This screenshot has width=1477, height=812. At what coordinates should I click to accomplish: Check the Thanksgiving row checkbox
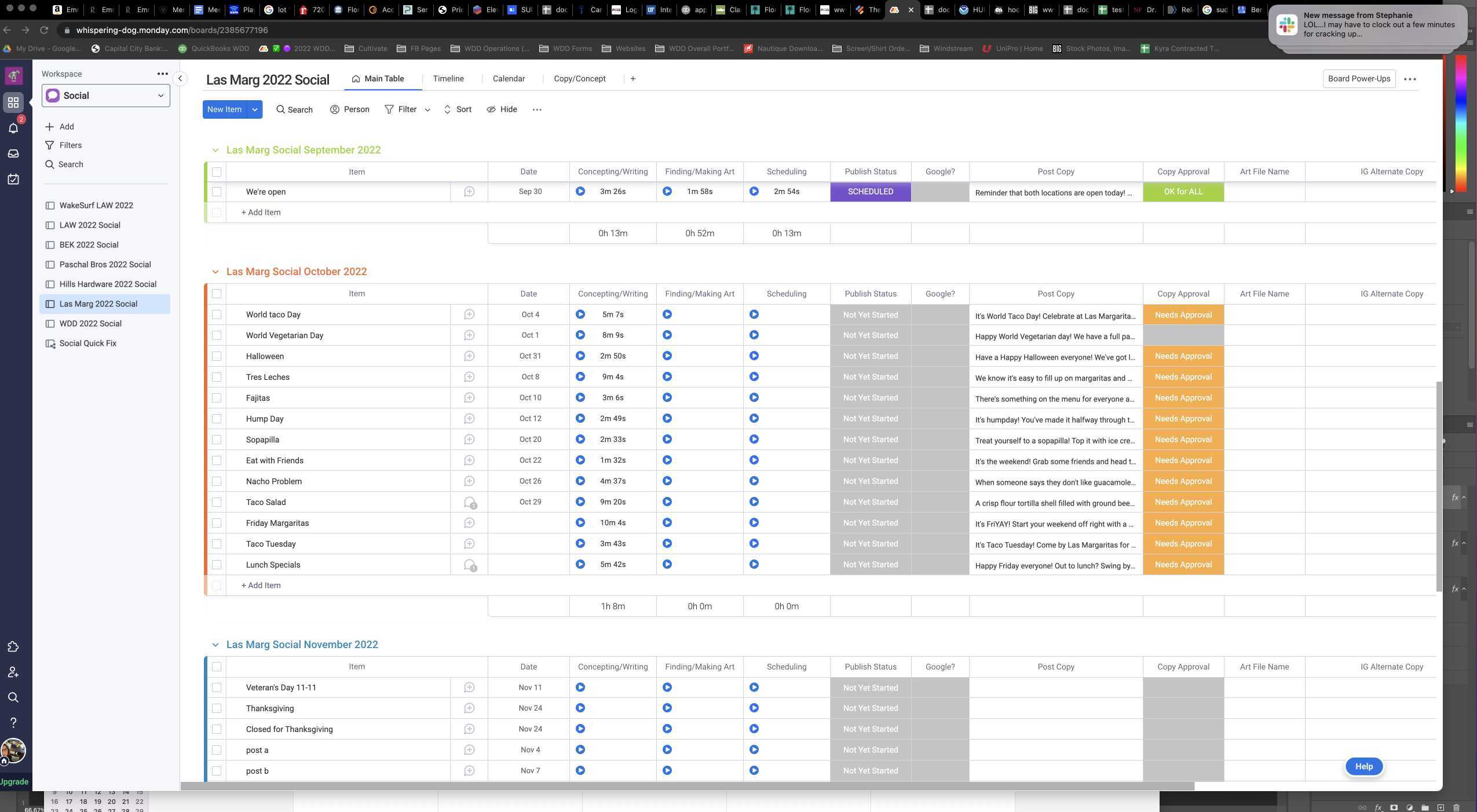point(217,708)
